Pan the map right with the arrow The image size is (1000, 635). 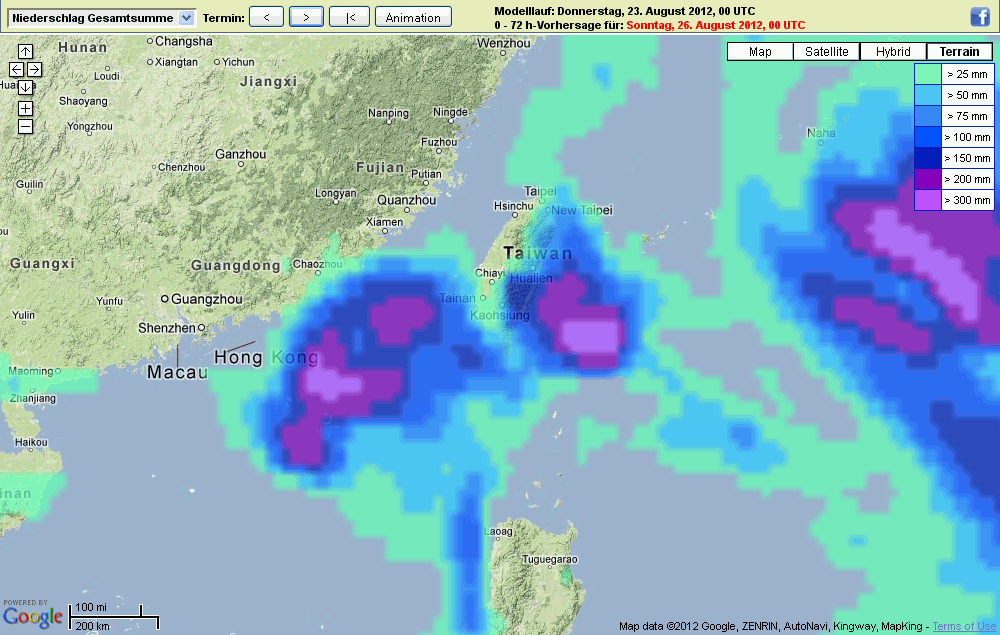pyautogui.click(x=34, y=69)
